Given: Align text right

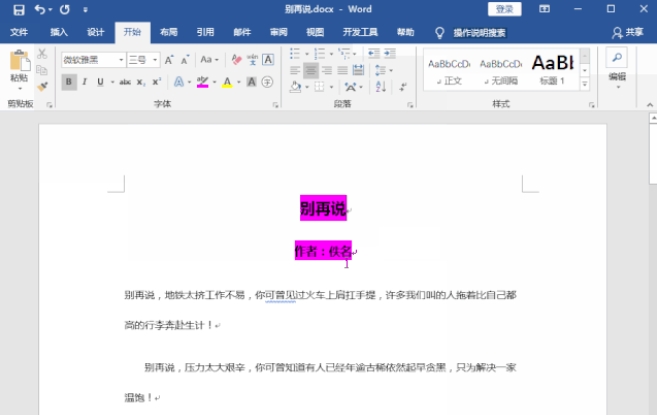Looking at the screenshot, I should point(327,70).
